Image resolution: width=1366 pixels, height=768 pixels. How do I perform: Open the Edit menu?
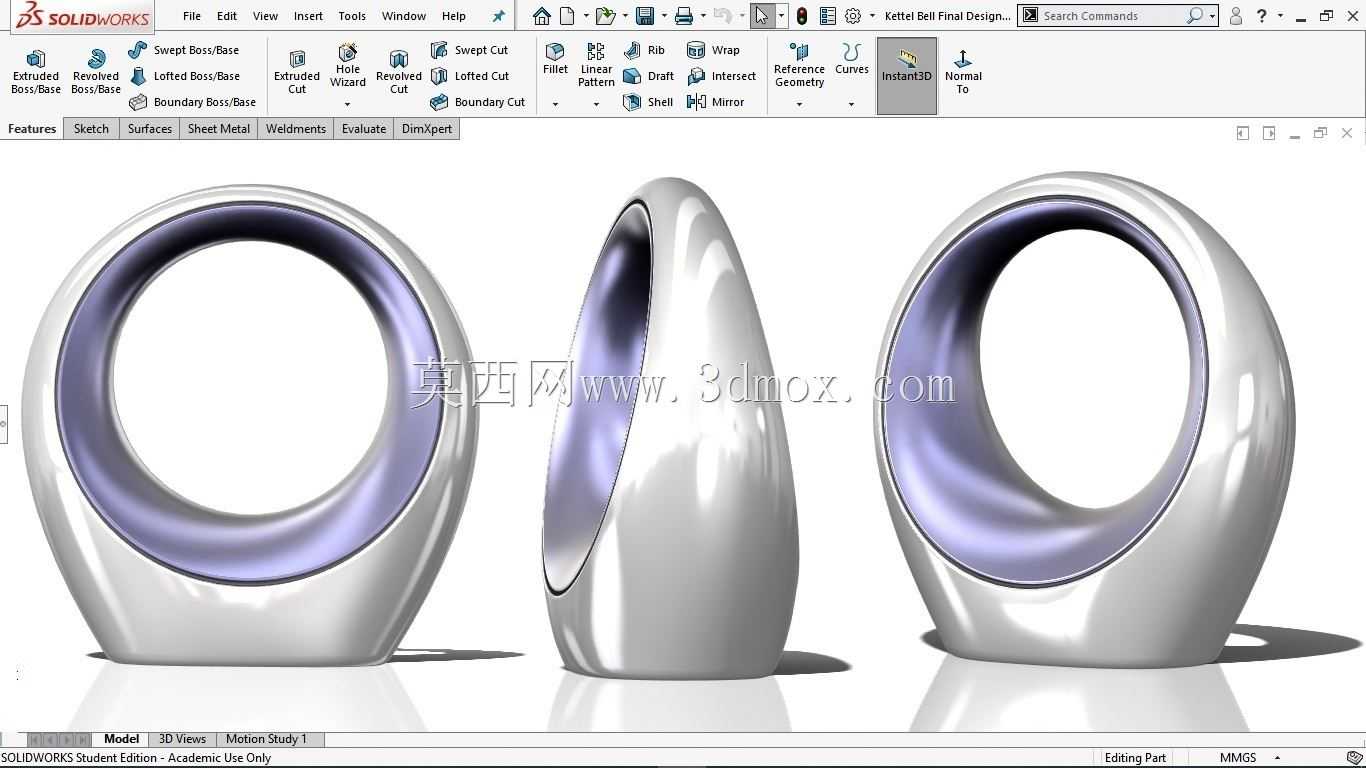[227, 16]
